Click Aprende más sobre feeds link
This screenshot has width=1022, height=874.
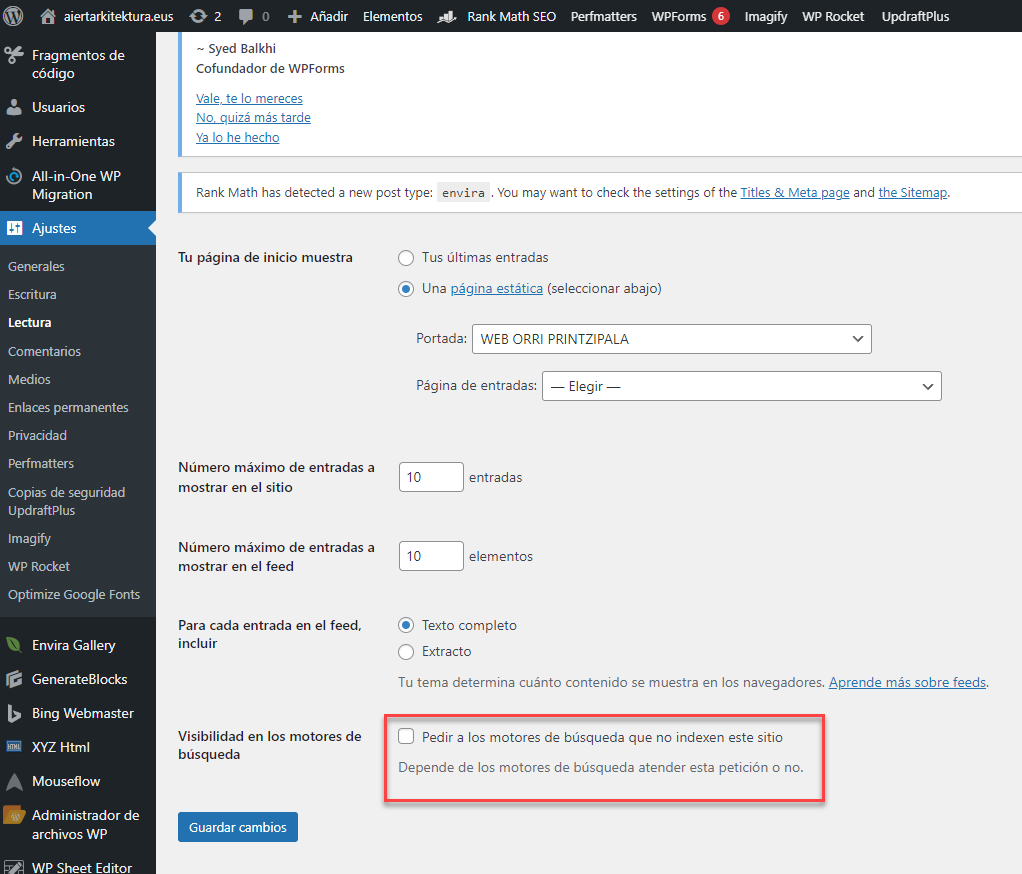click(x=907, y=682)
